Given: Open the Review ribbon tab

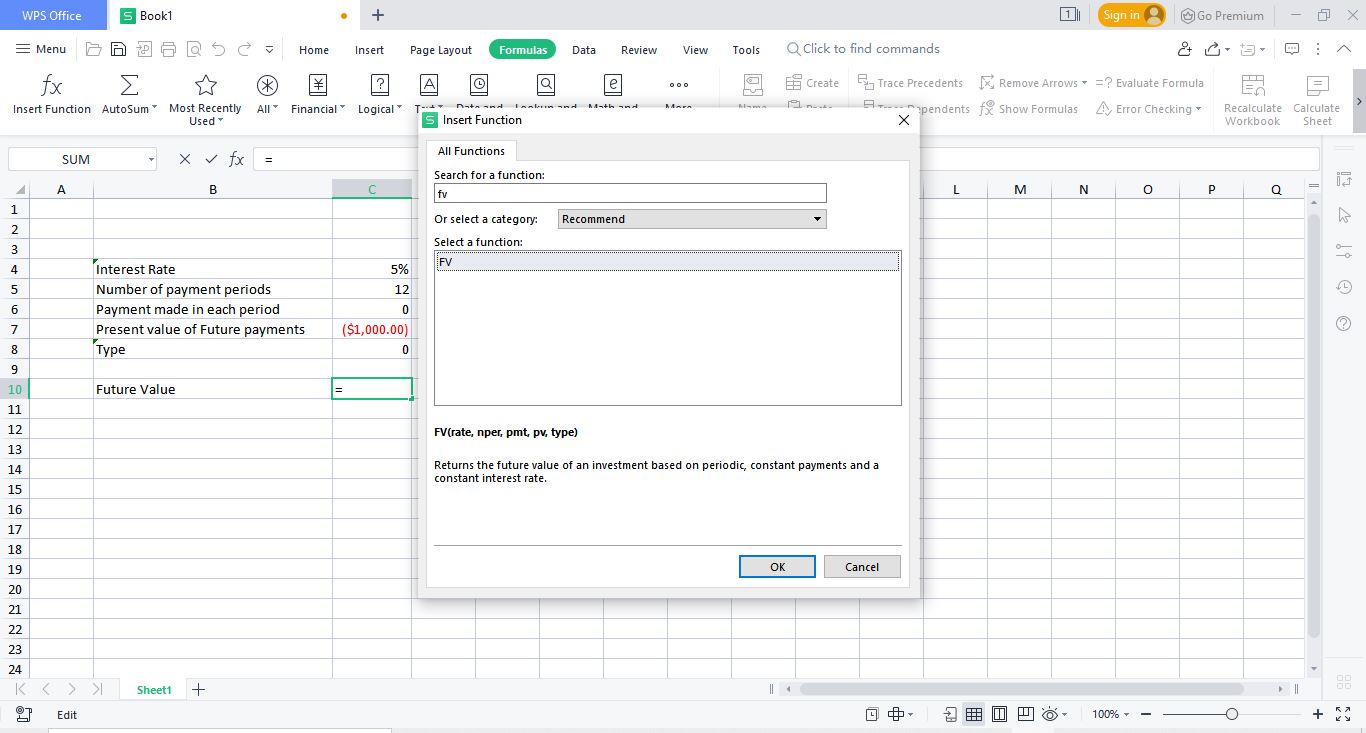Looking at the screenshot, I should [639, 50].
